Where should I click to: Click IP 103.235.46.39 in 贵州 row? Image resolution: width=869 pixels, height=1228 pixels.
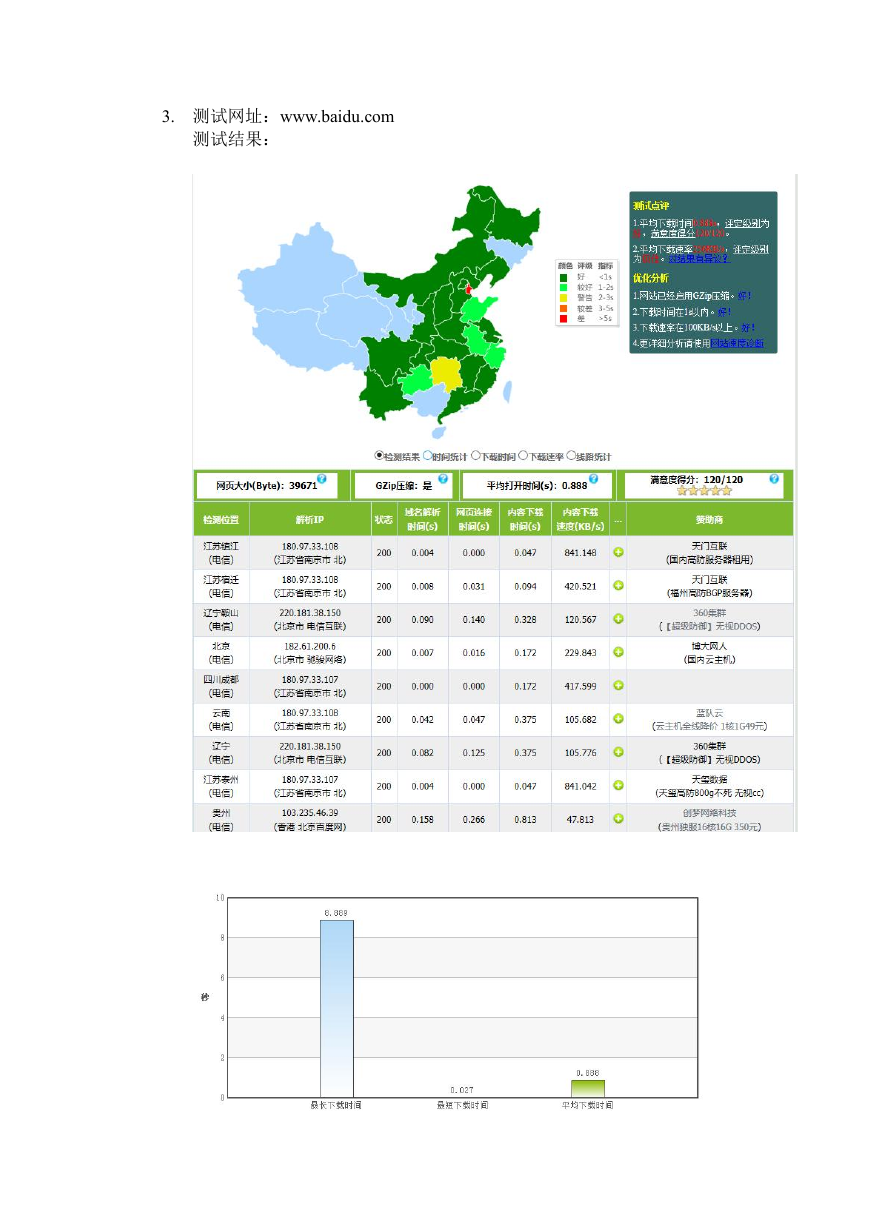(x=310, y=813)
